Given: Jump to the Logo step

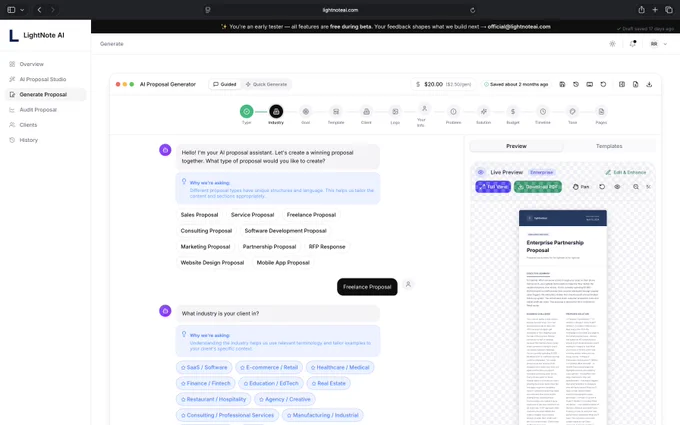Looking at the screenshot, I should [x=395, y=111].
